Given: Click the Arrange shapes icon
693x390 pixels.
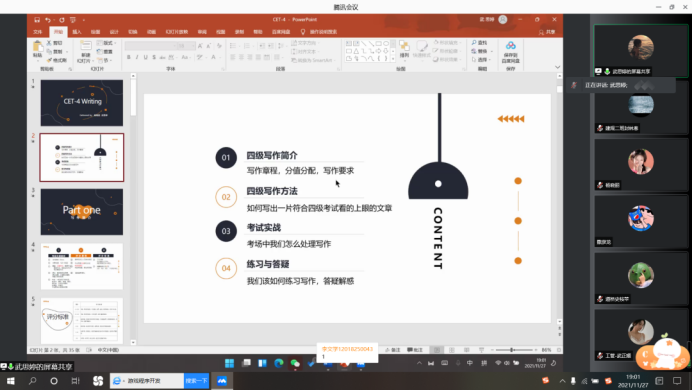Looking at the screenshot, I should (x=404, y=46).
